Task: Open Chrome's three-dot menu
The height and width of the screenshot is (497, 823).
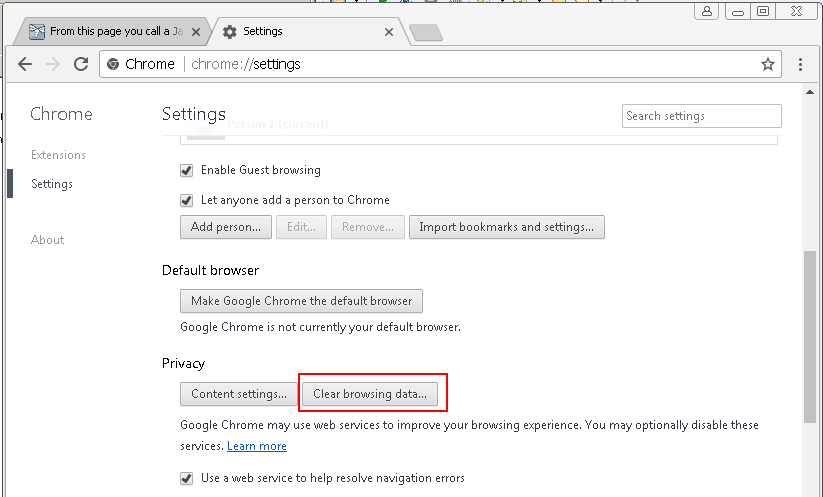Action: [x=800, y=64]
